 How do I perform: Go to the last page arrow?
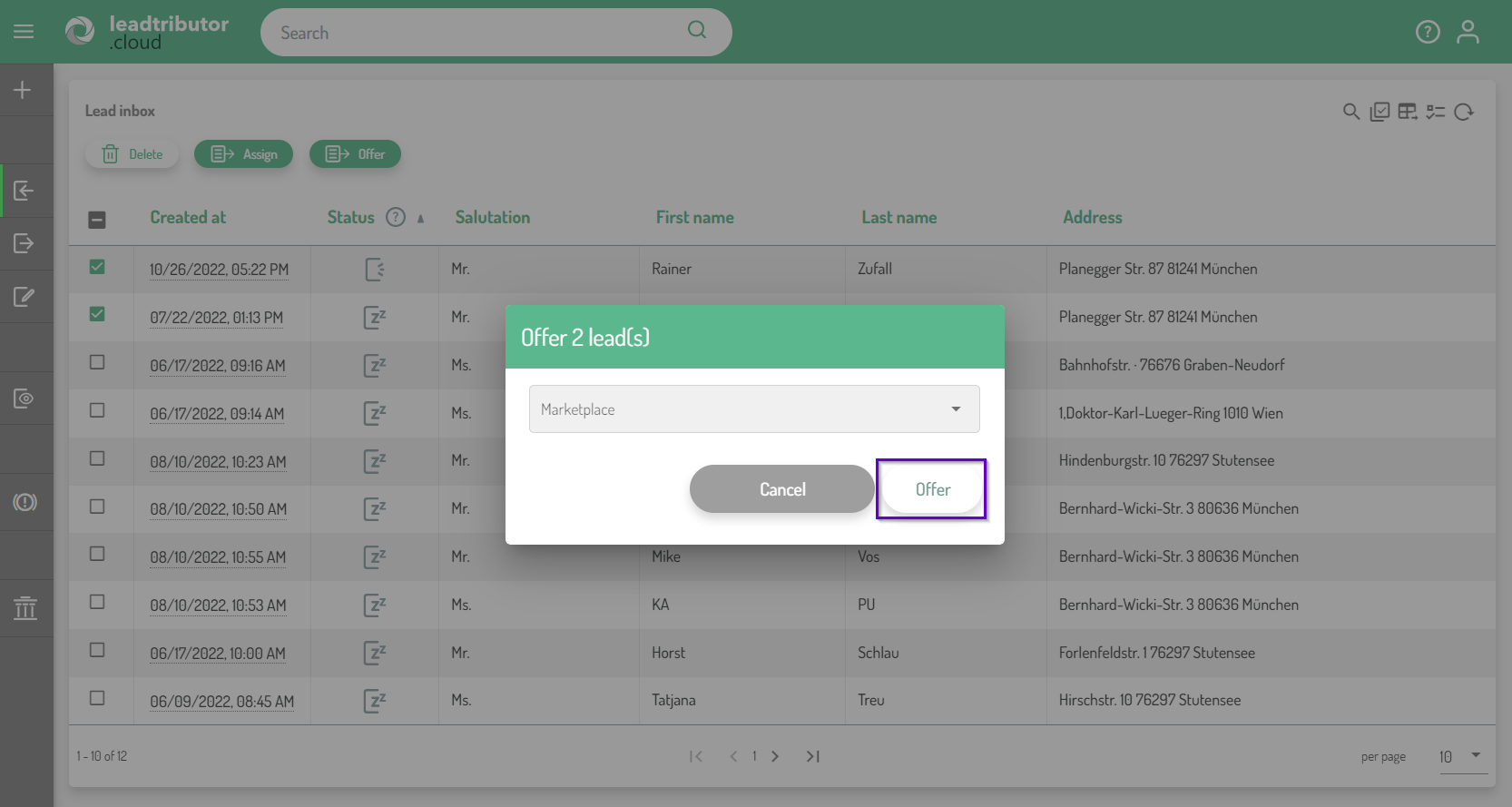[813, 756]
